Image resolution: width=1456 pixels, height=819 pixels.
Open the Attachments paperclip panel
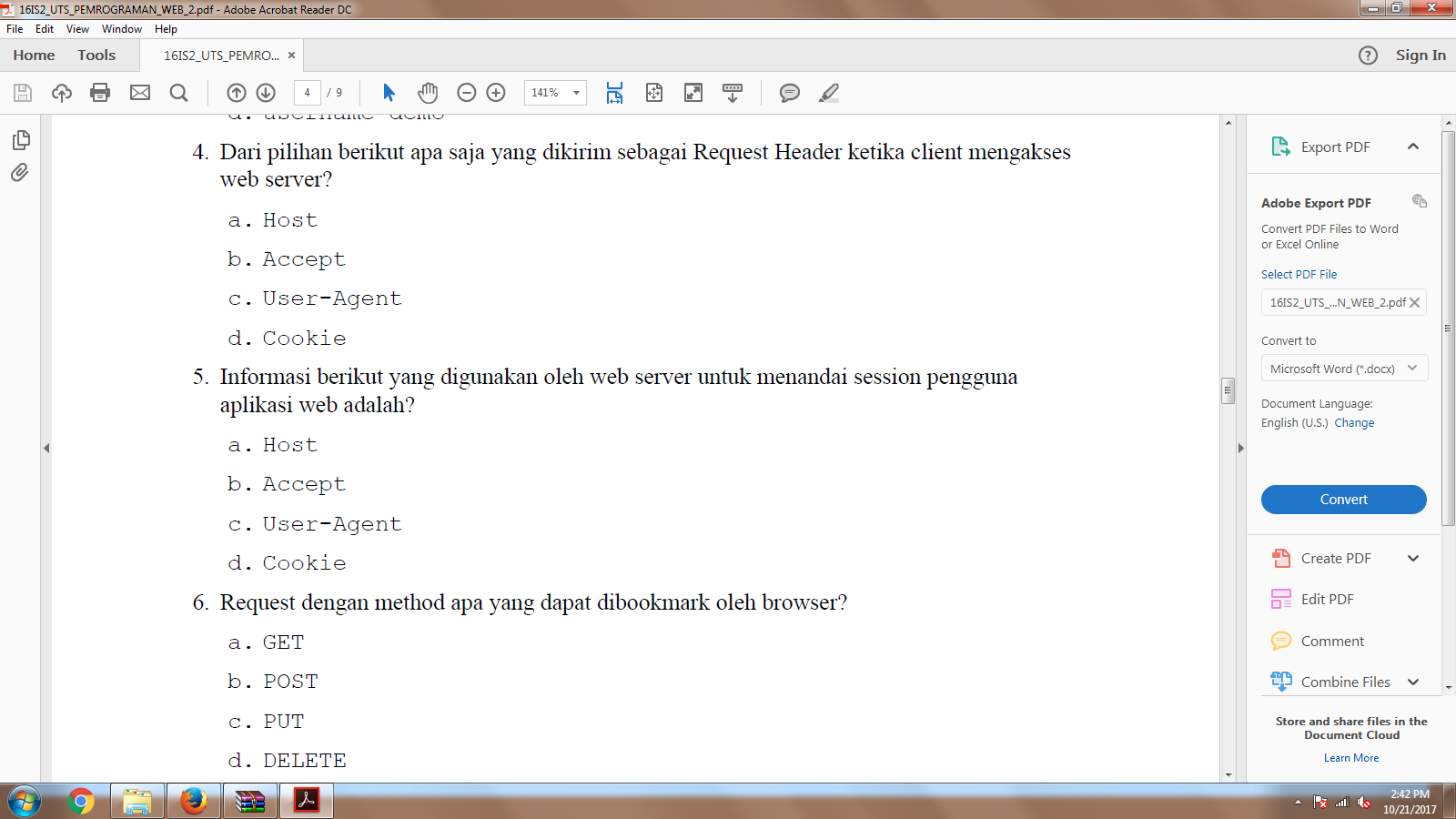pos(20,172)
